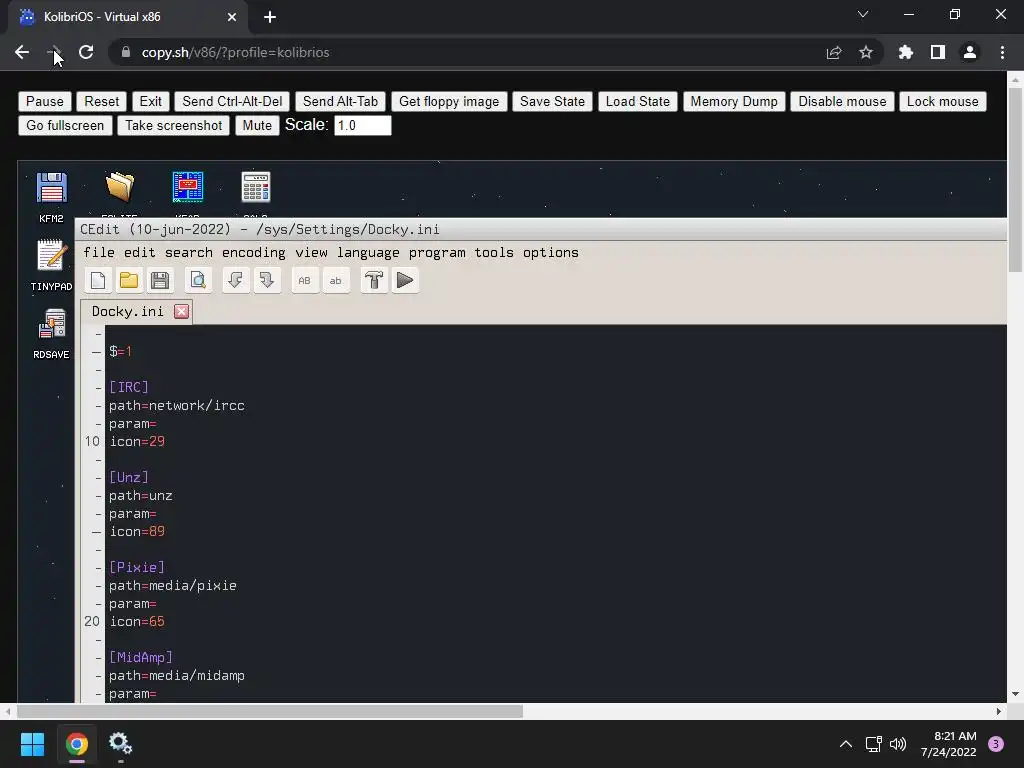Click the Scale input field
Image resolution: width=1024 pixels, height=768 pixels.
pyautogui.click(x=362, y=125)
